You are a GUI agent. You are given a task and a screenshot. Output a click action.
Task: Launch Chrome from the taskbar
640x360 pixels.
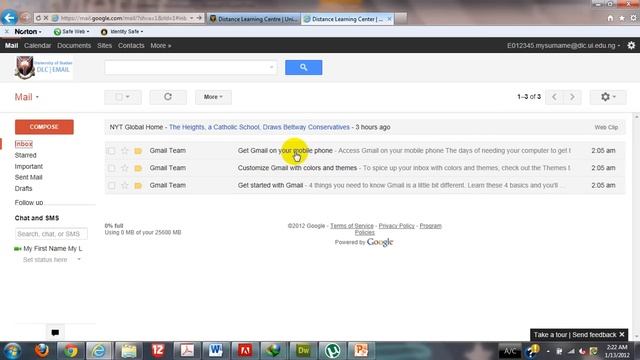tap(70, 351)
